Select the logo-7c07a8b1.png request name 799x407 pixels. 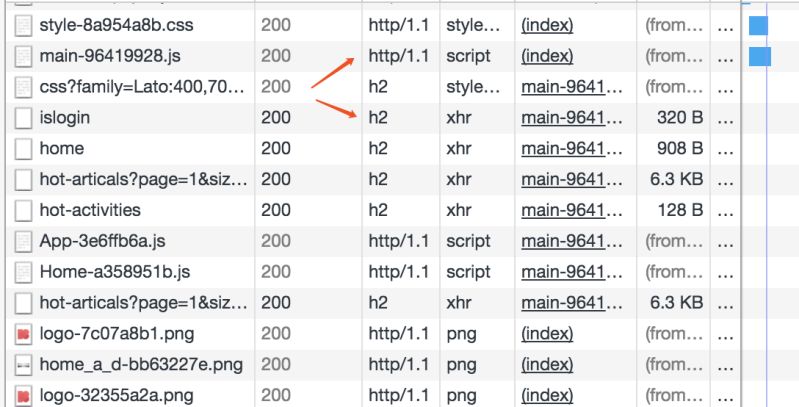117,334
